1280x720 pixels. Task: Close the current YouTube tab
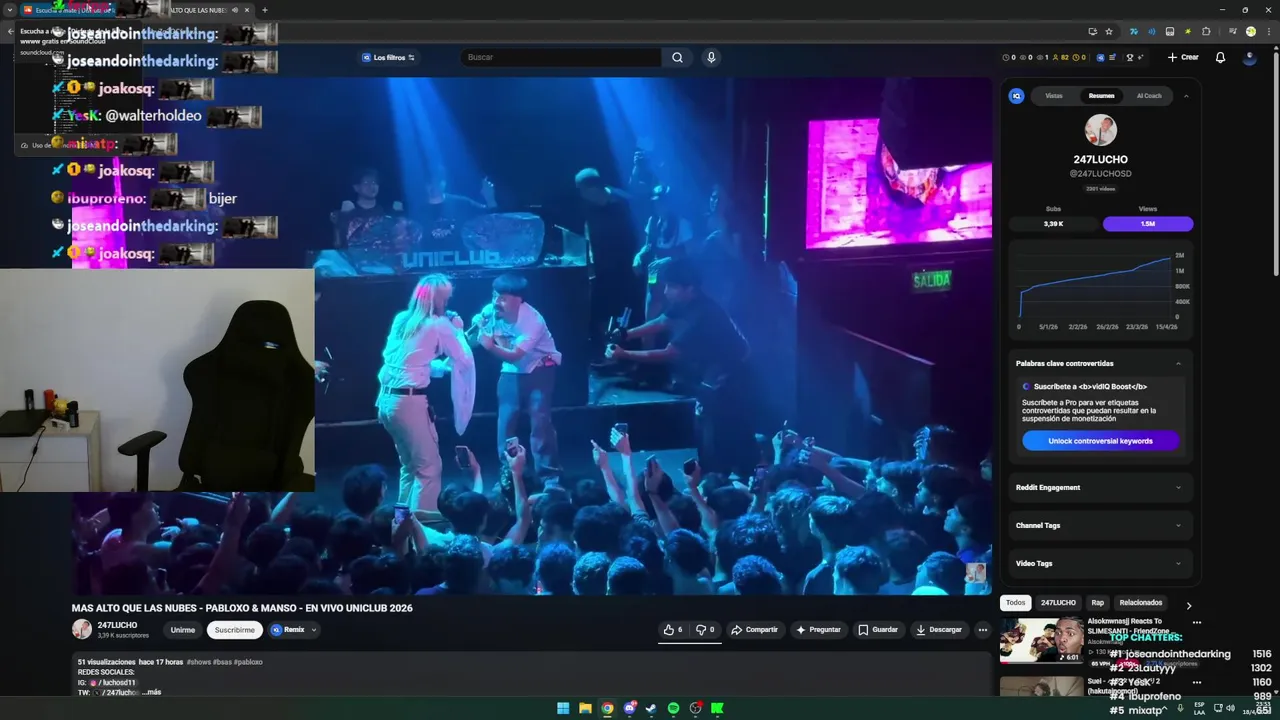coord(247,10)
